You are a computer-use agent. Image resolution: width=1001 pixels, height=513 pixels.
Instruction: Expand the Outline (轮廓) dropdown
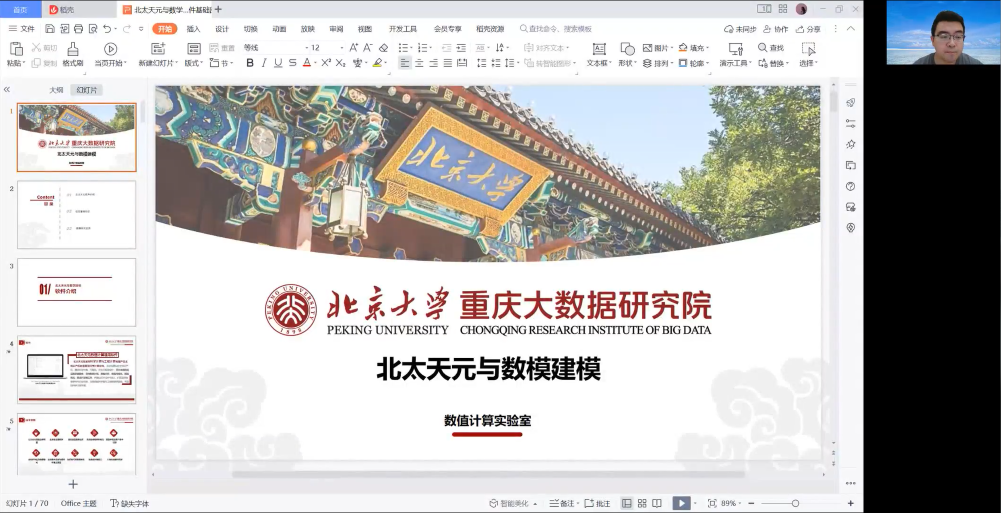(x=709, y=63)
